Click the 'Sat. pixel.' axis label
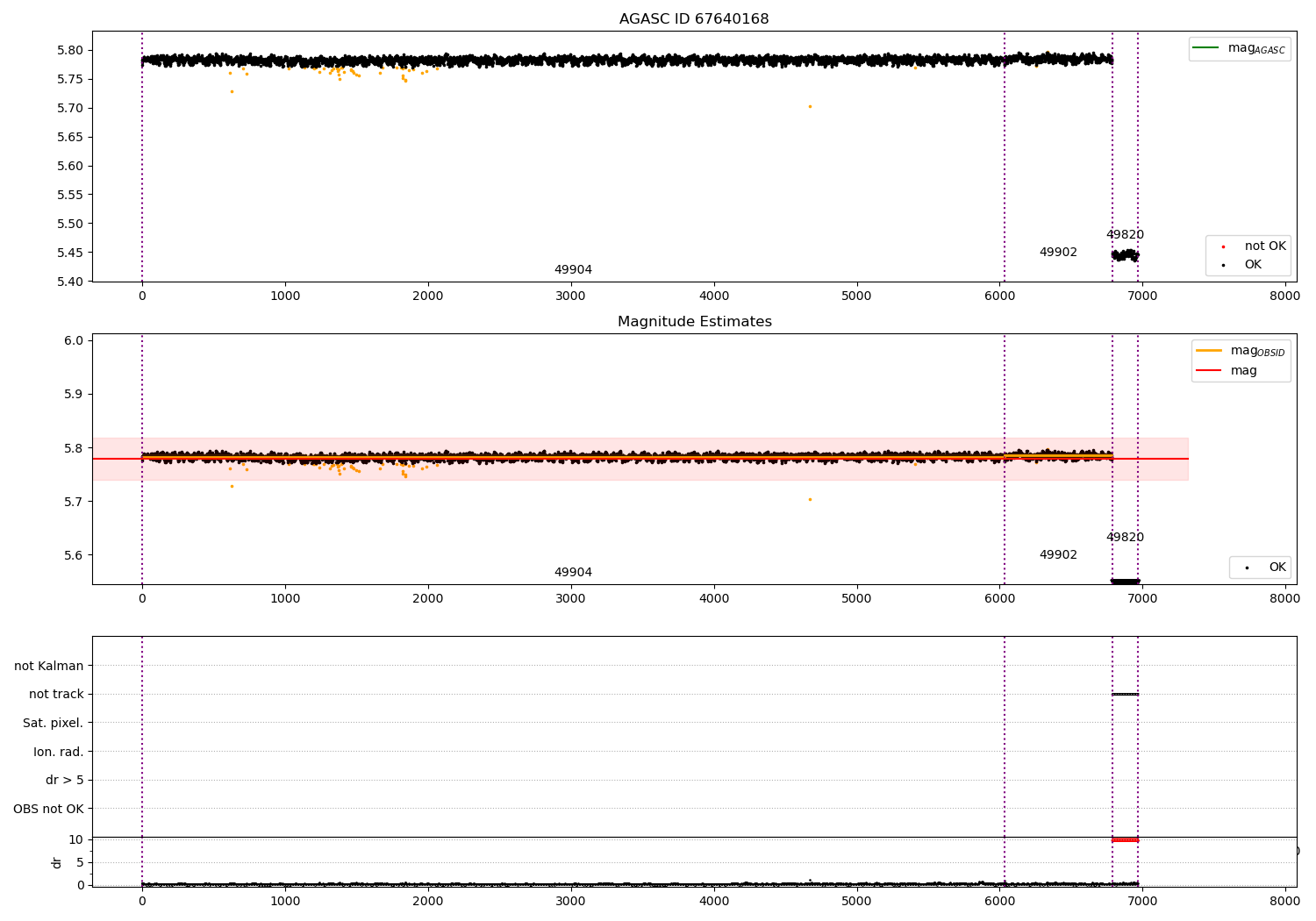The height and width of the screenshot is (921, 1316). (54, 723)
